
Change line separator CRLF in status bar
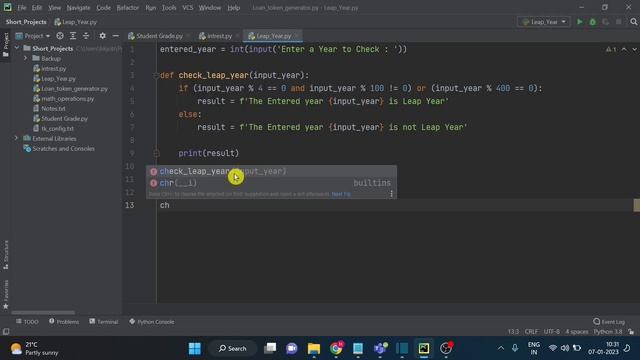click(x=531, y=331)
